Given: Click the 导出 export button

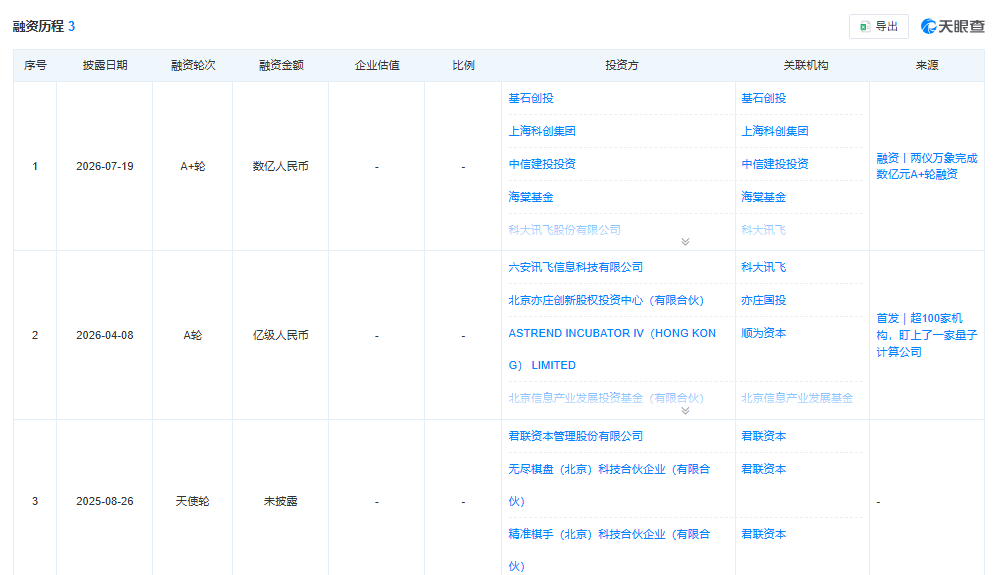Looking at the screenshot, I should click(878, 26).
